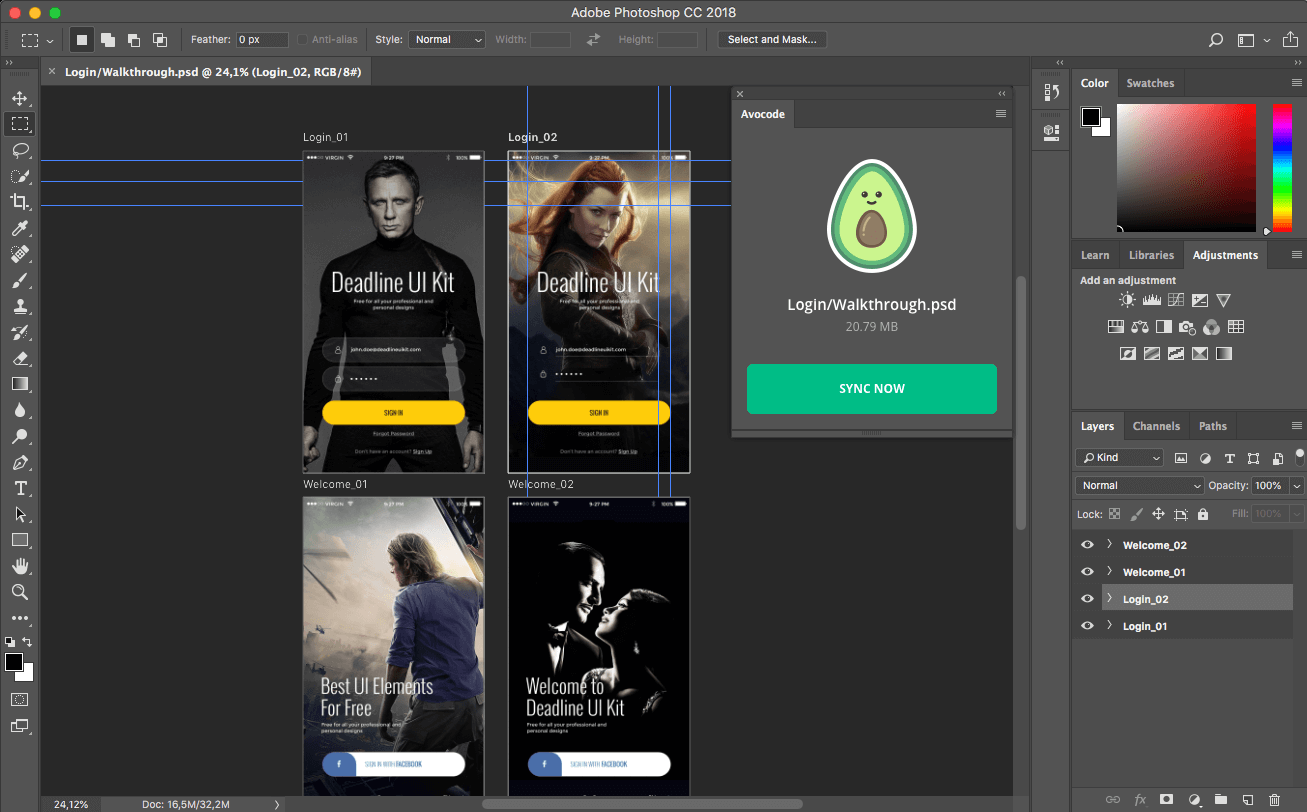The width and height of the screenshot is (1307, 812).
Task: Switch to the Libraries tab
Action: tap(1151, 255)
